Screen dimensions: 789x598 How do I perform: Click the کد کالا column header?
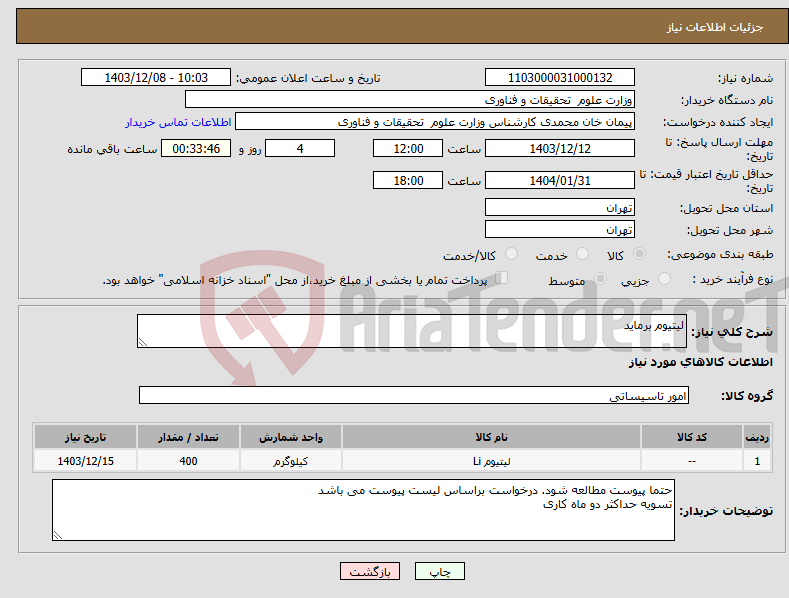click(692, 437)
